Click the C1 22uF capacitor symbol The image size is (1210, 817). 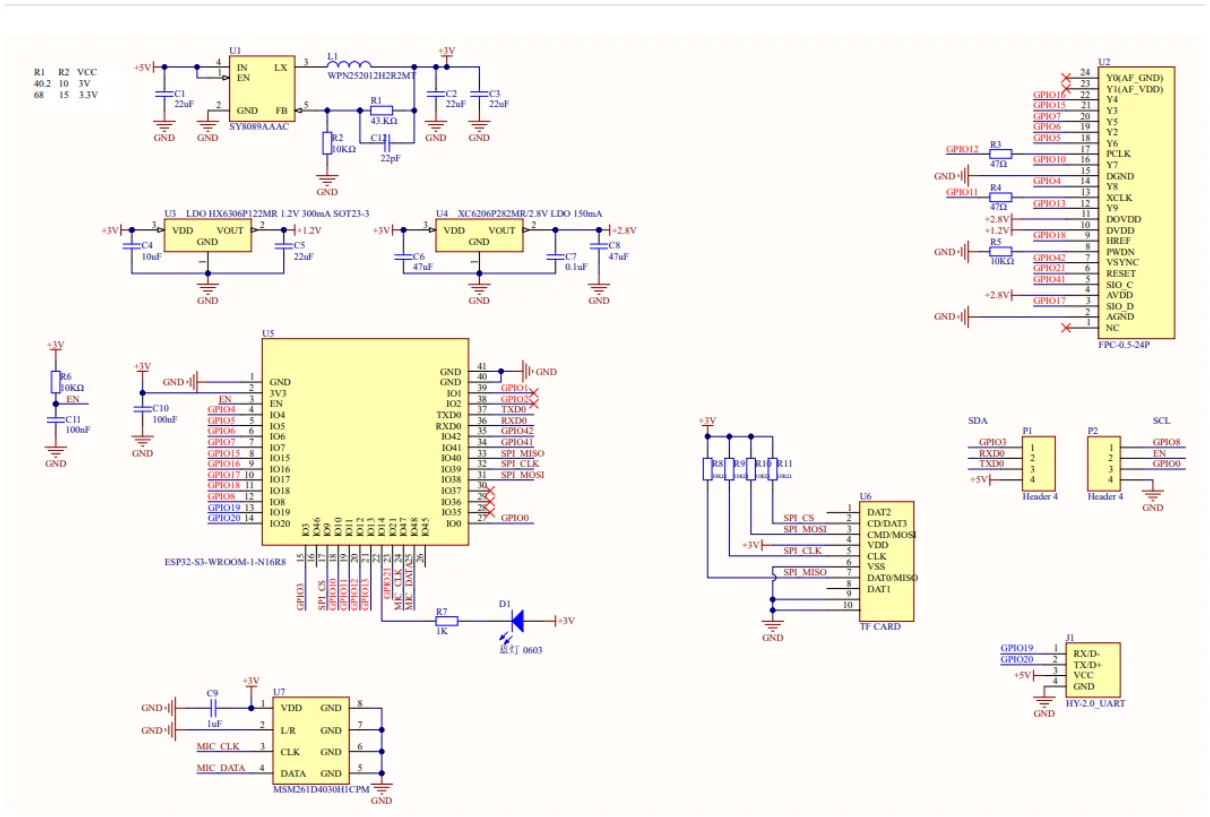click(x=163, y=93)
